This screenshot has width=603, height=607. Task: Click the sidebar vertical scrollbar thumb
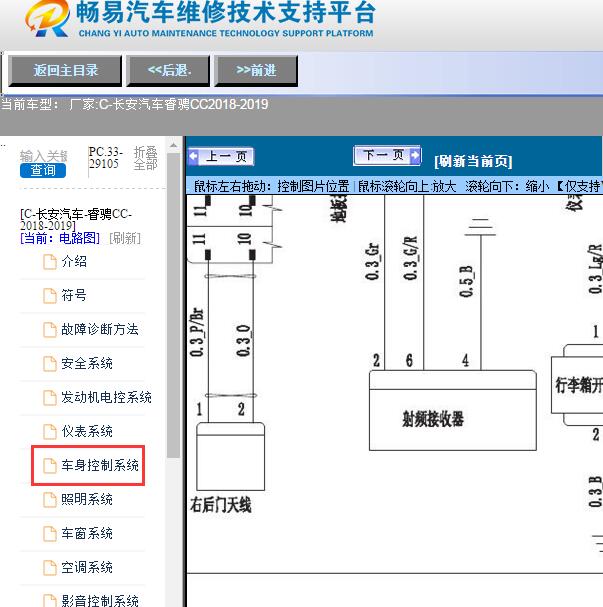pyautogui.click(x=173, y=305)
